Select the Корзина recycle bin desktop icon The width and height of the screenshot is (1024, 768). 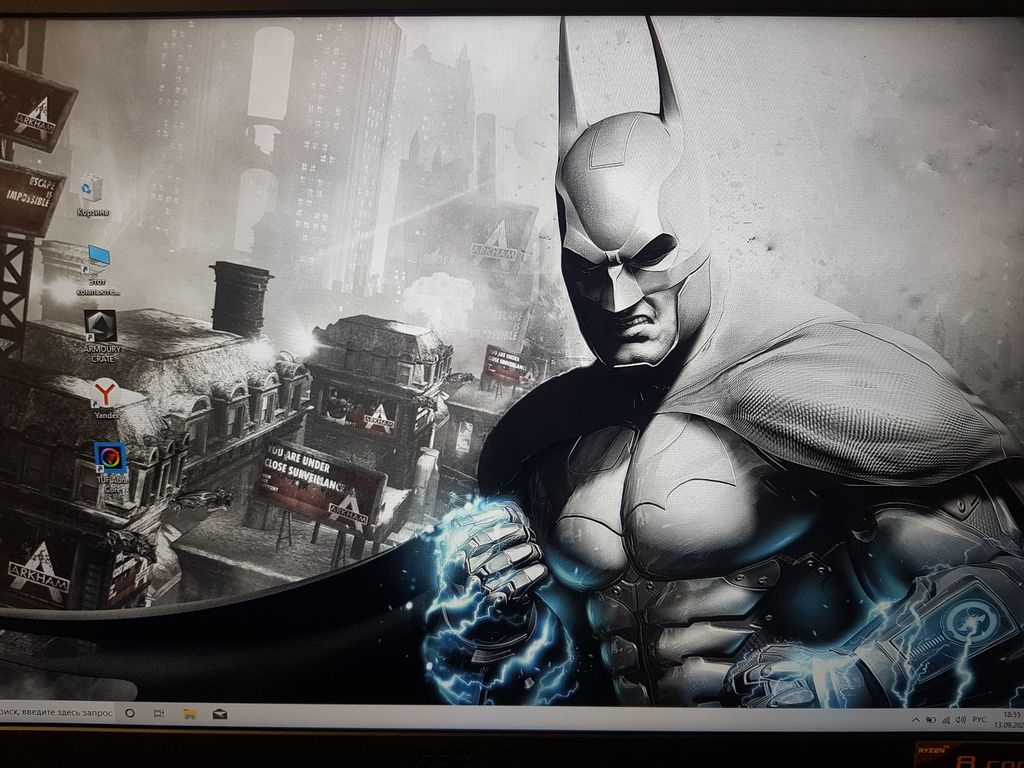click(92, 196)
